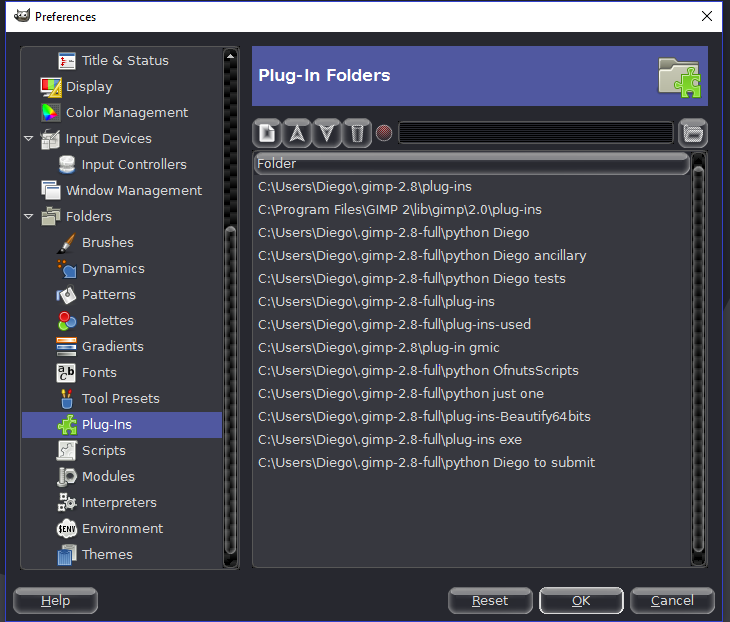Open Title & Status preferences page
This screenshot has width=730, height=622.
125,61
